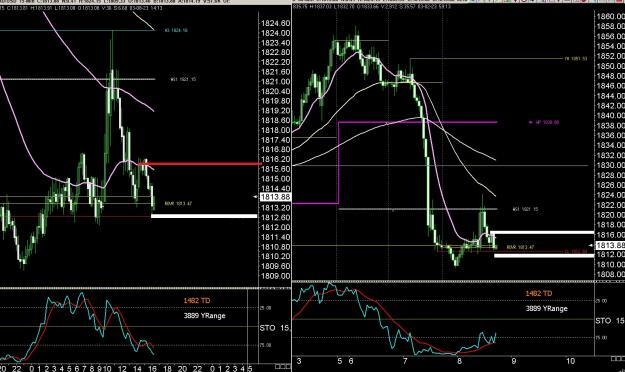The image size is (625, 372).
Task: Click the OHLC data header line atop the right chart
Action: click(x=371, y=6)
